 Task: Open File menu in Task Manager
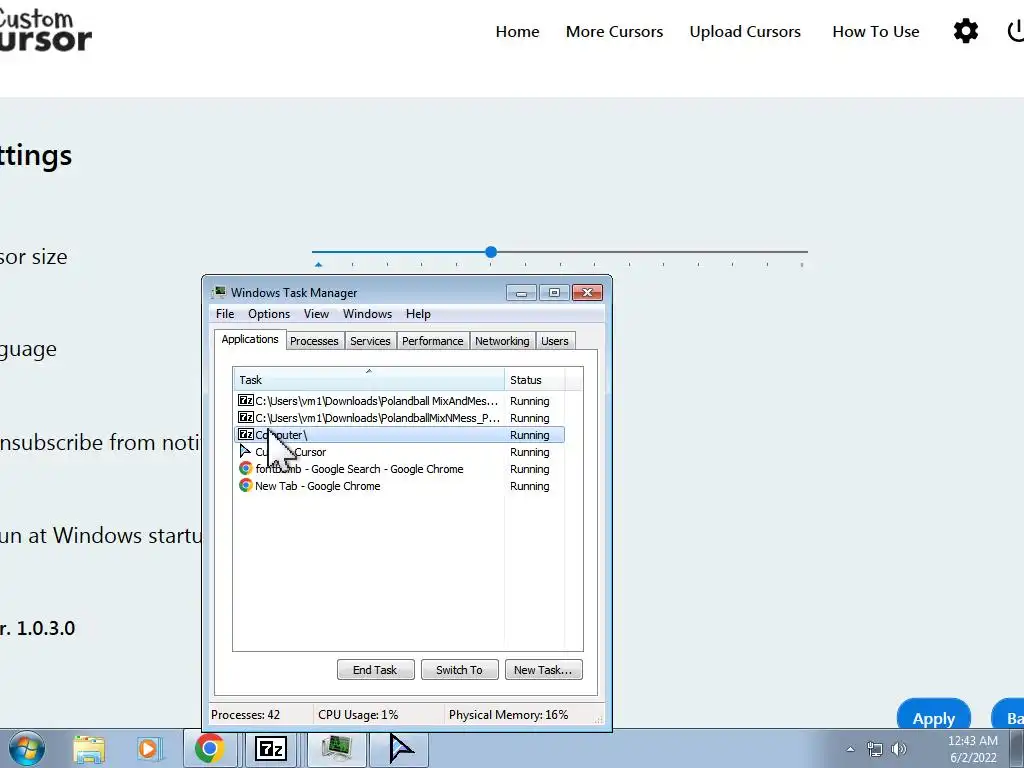[225, 313]
